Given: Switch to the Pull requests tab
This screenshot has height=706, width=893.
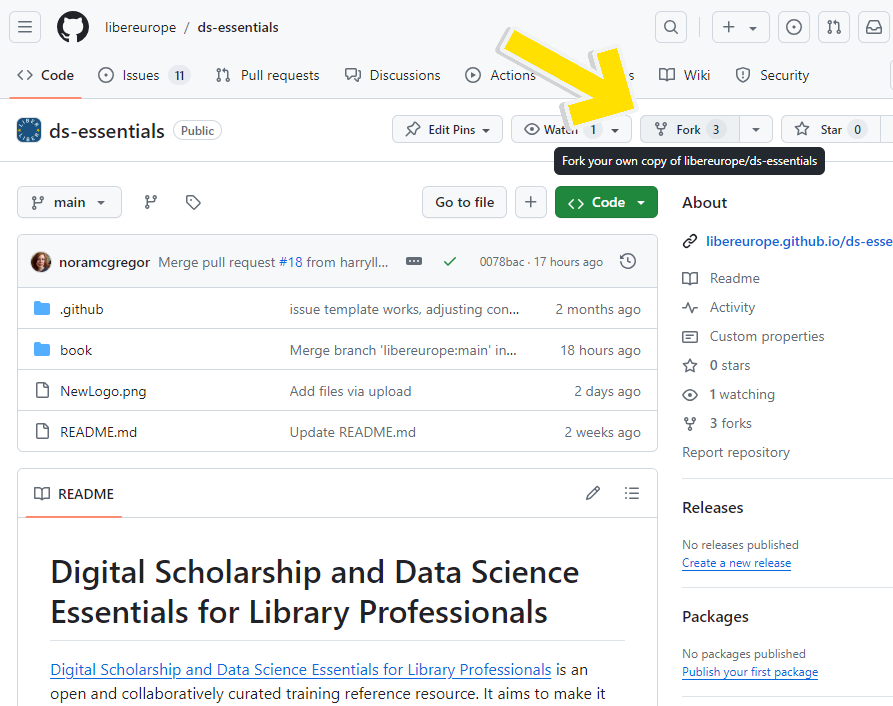Looking at the screenshot, I should click(268, 75).
